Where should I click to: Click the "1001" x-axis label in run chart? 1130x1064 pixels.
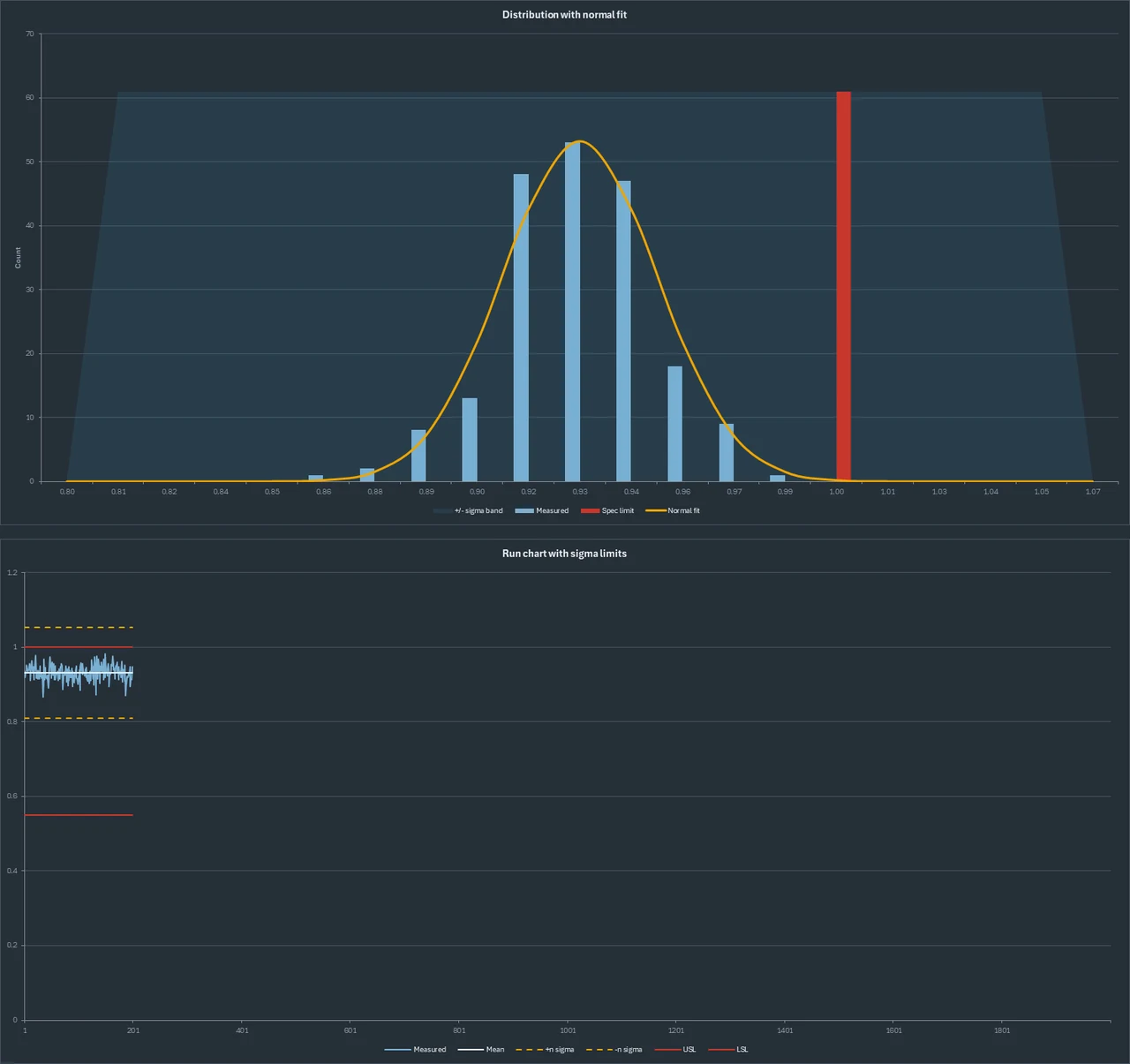click(568, 1030)
